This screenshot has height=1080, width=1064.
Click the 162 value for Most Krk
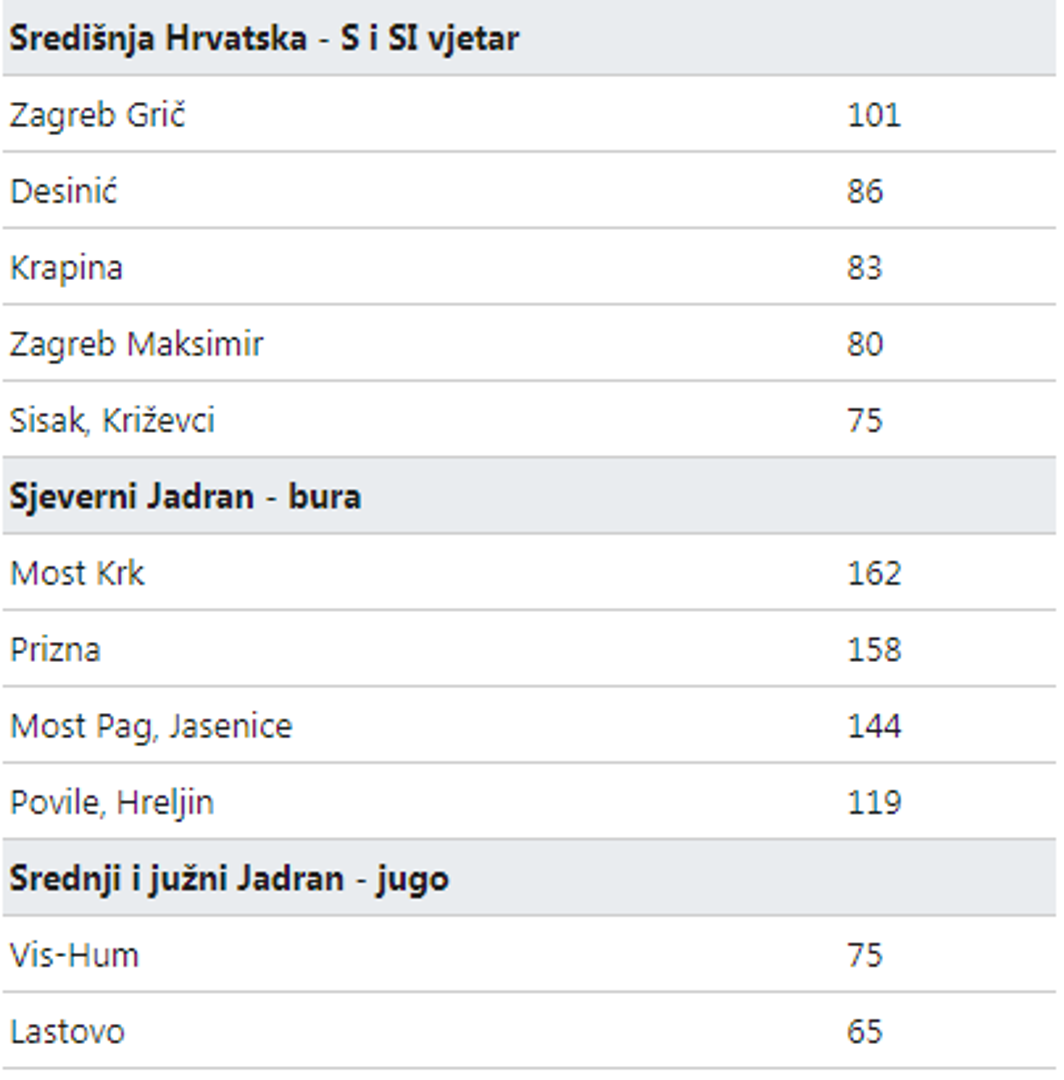pyautogui.click(x=874, y=573)
